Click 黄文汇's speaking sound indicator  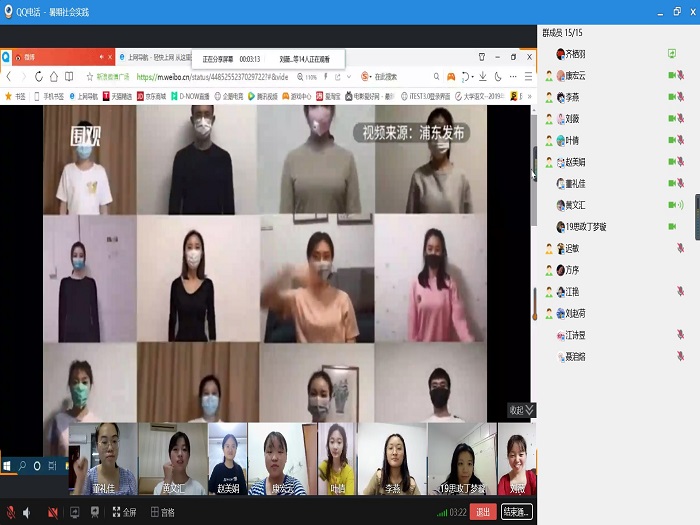(681, 205)
